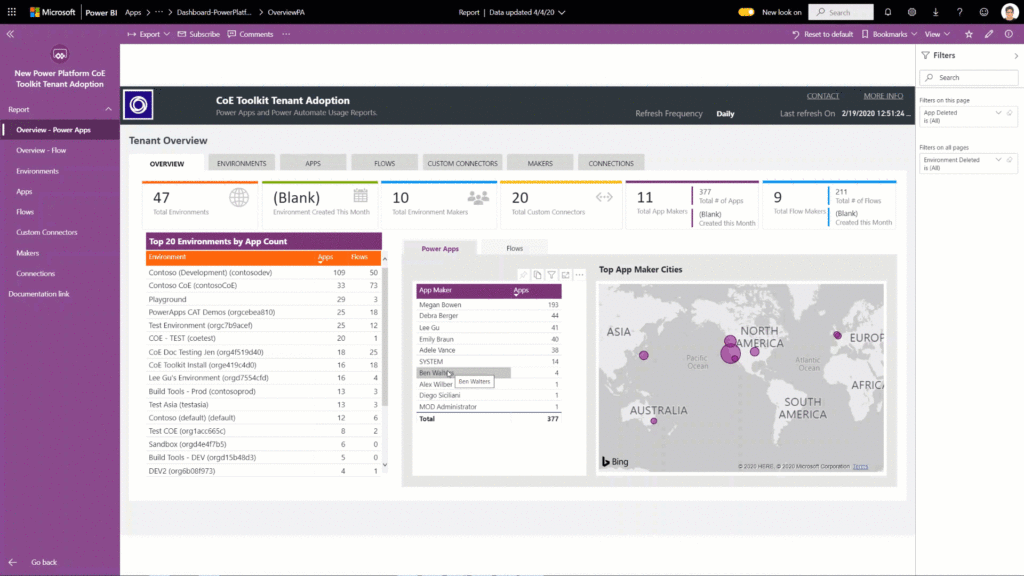Select Contoso CoE (contosoCoE) environment row
The height and width of the screenshot is (576, 1024).
263,285
